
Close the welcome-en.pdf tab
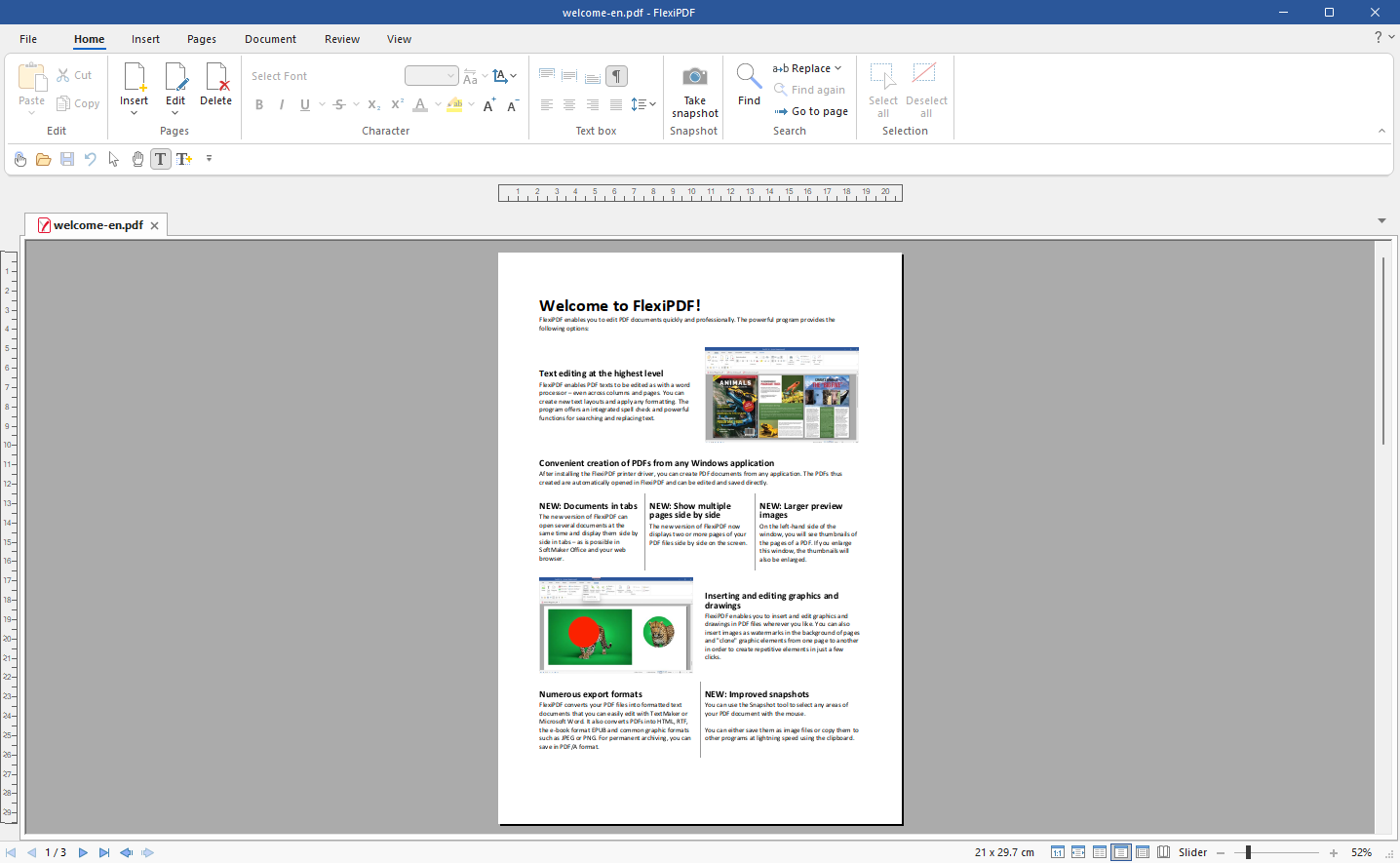pos(154,225)
